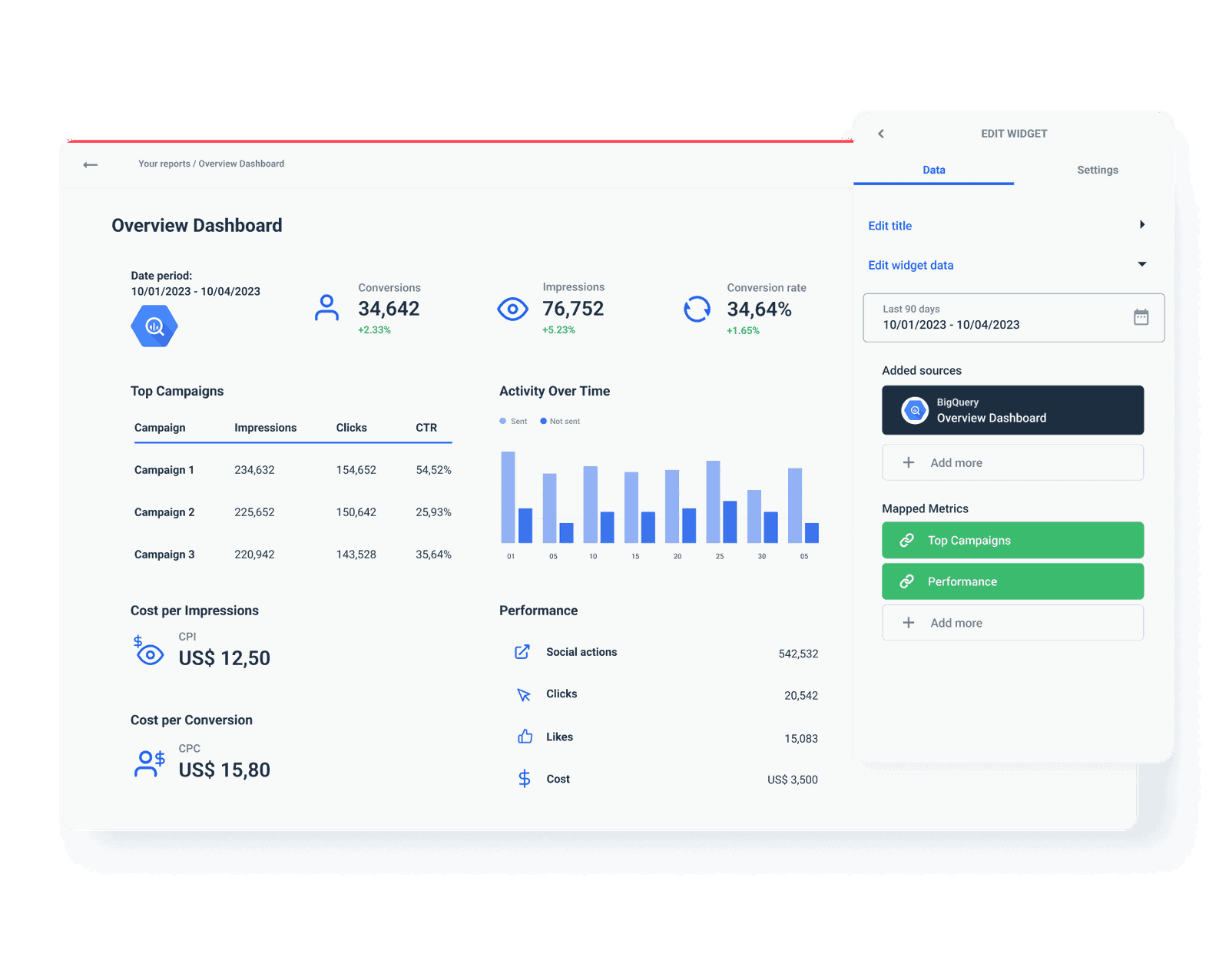
Task: Select the Conversions person icon
Action: coord(326,308)
